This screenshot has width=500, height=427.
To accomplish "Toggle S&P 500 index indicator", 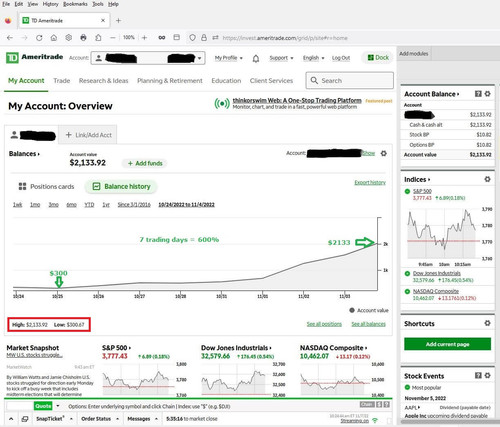I will point(407,191).
